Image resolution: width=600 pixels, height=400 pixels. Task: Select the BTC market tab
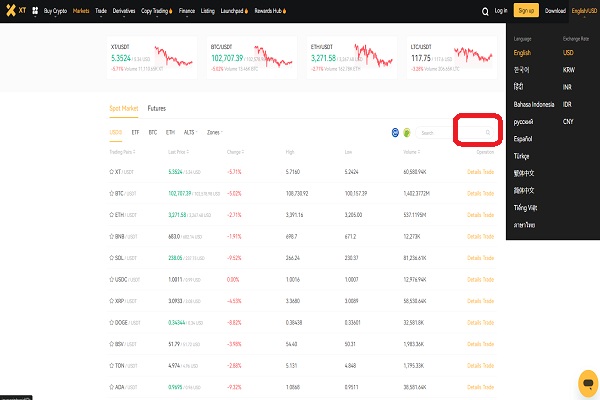(153, 132)
